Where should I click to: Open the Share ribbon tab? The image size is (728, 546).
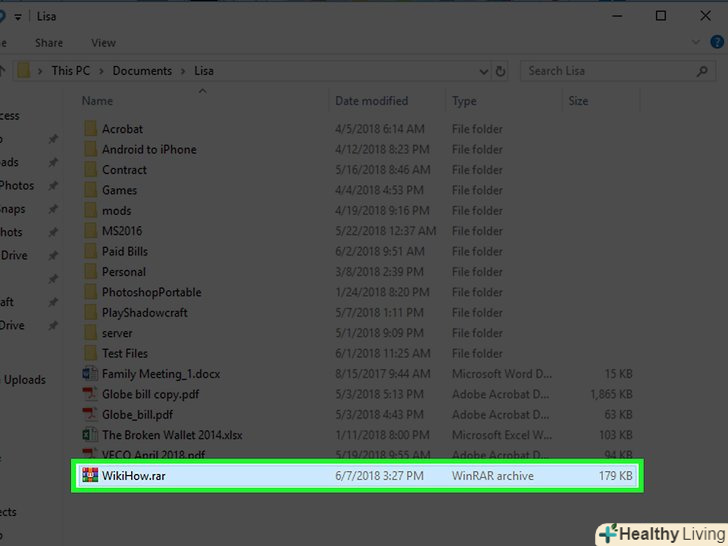pos(49,43)
